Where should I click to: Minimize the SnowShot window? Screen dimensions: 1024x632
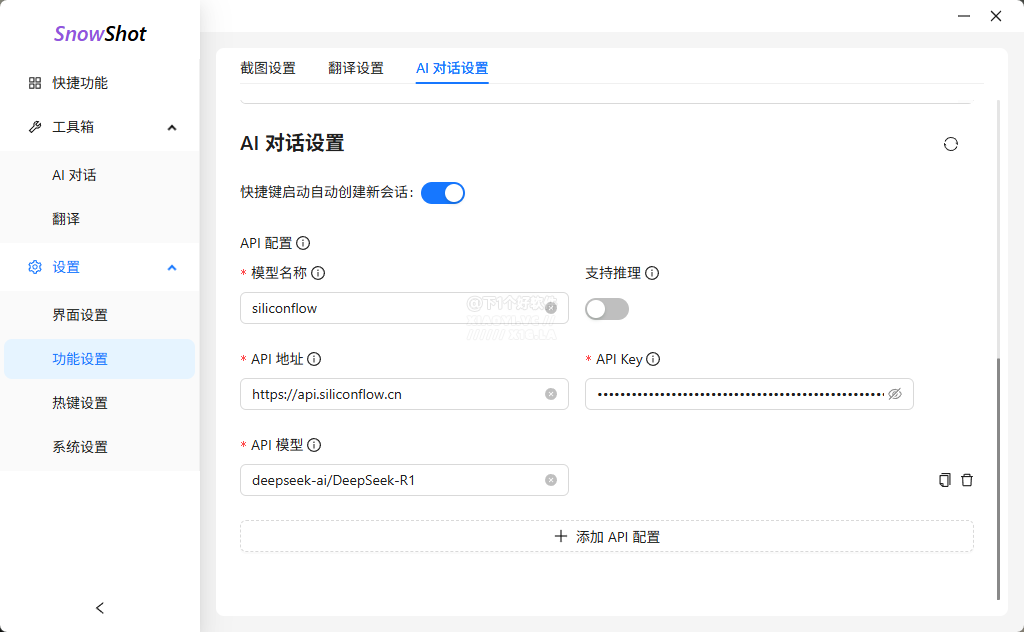pos(964,16)
